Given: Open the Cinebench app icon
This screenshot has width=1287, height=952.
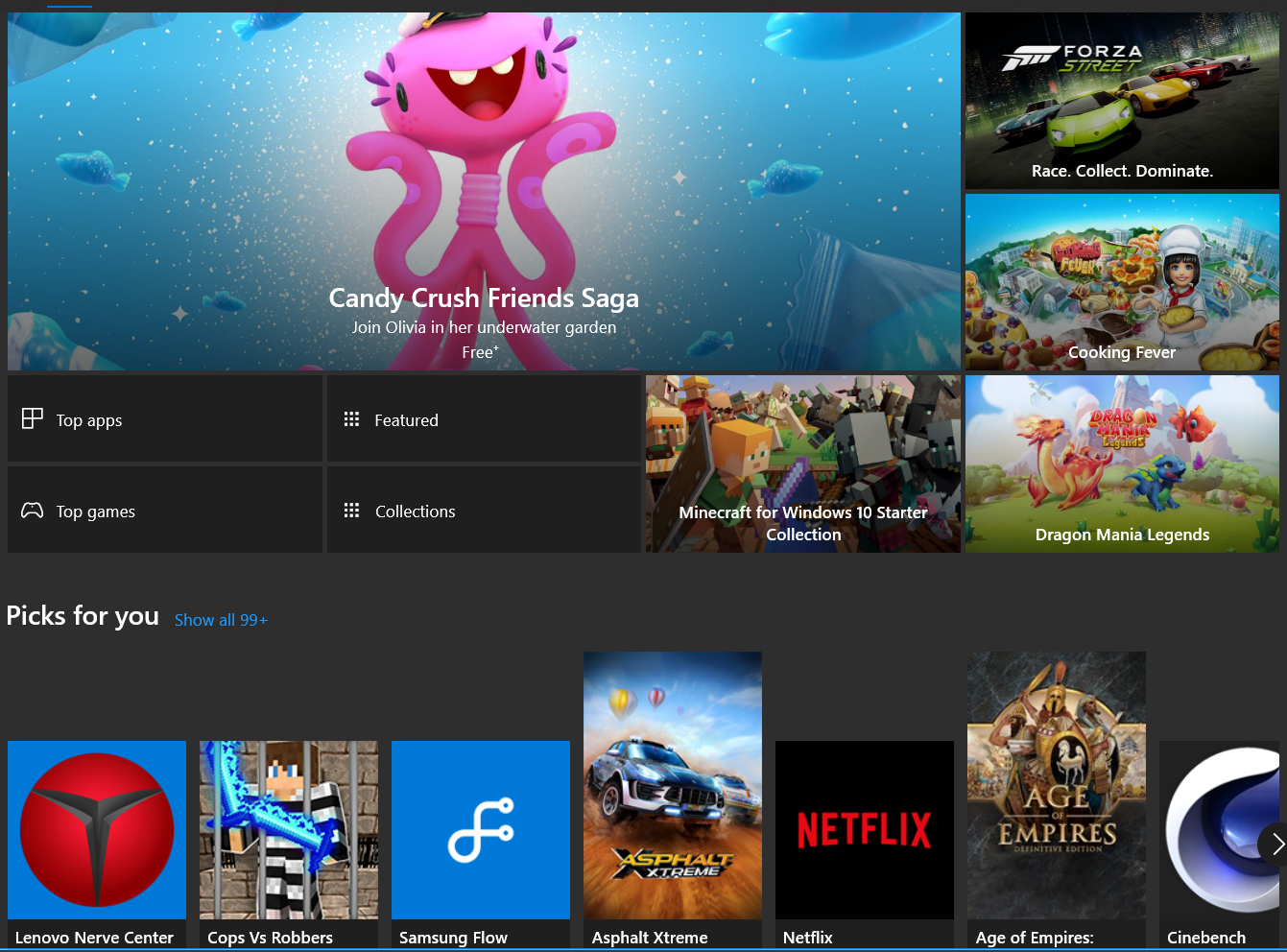Looking at the screenshot, I should pyautogui.click(x=1219, y=830).
